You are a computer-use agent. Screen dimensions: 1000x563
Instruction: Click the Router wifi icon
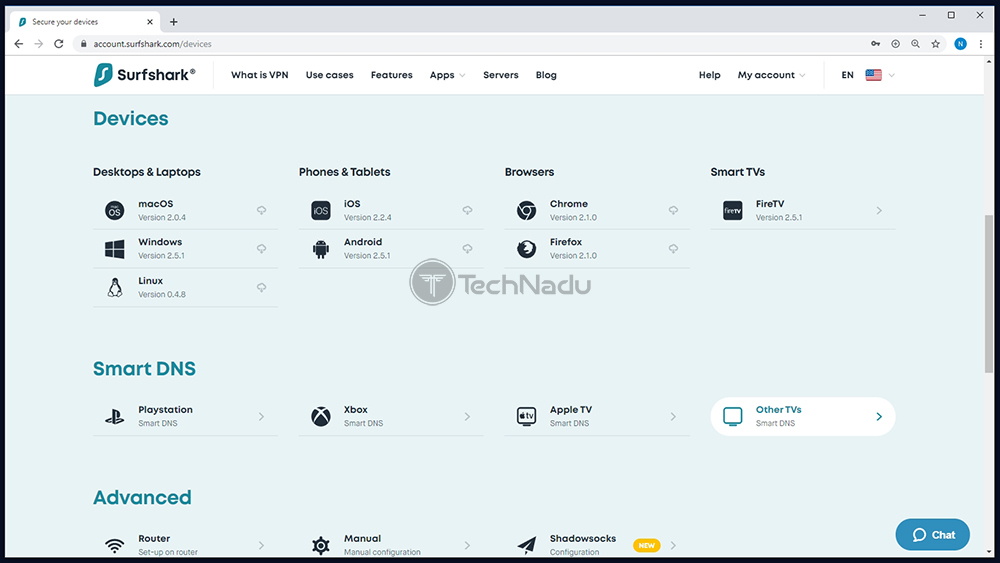coord(115,545)
